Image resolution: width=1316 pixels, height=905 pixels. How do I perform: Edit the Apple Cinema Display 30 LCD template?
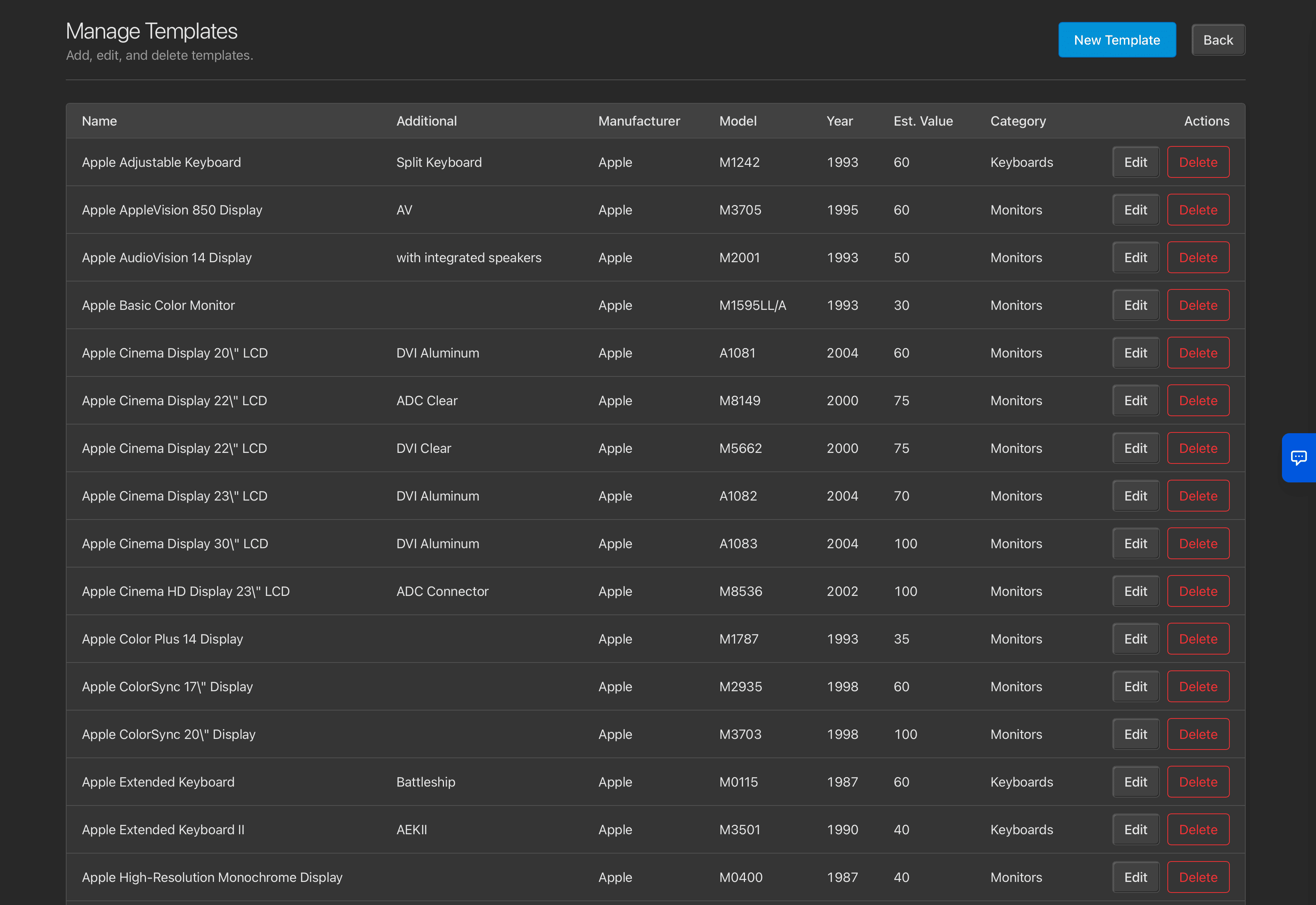pos(1135,543)
